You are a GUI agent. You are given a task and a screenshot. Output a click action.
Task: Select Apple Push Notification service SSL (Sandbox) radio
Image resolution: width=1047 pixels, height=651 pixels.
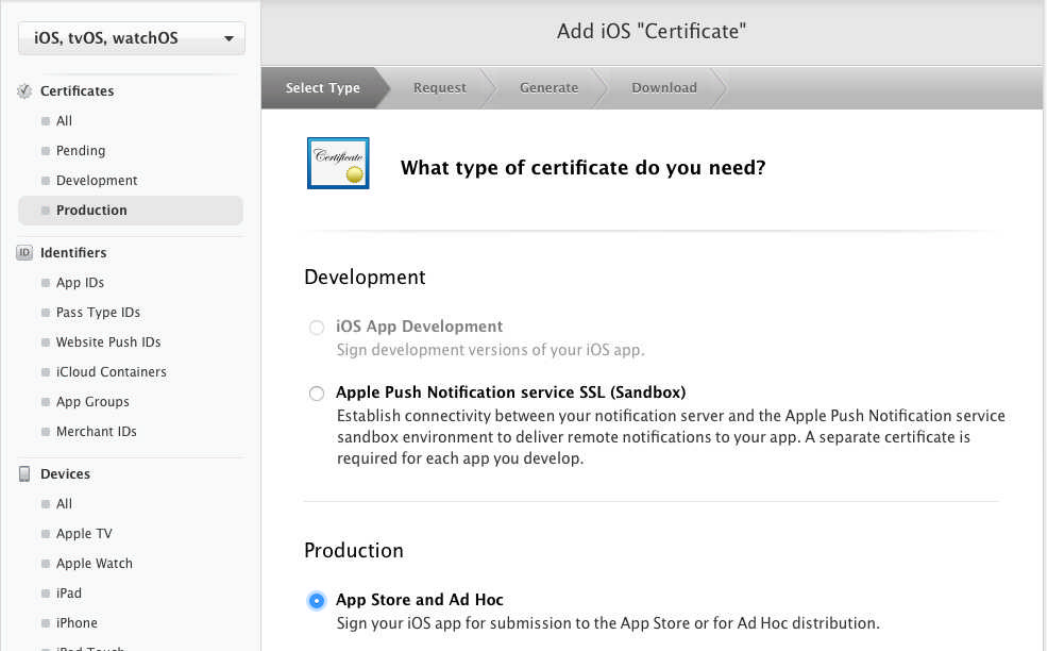317,393
